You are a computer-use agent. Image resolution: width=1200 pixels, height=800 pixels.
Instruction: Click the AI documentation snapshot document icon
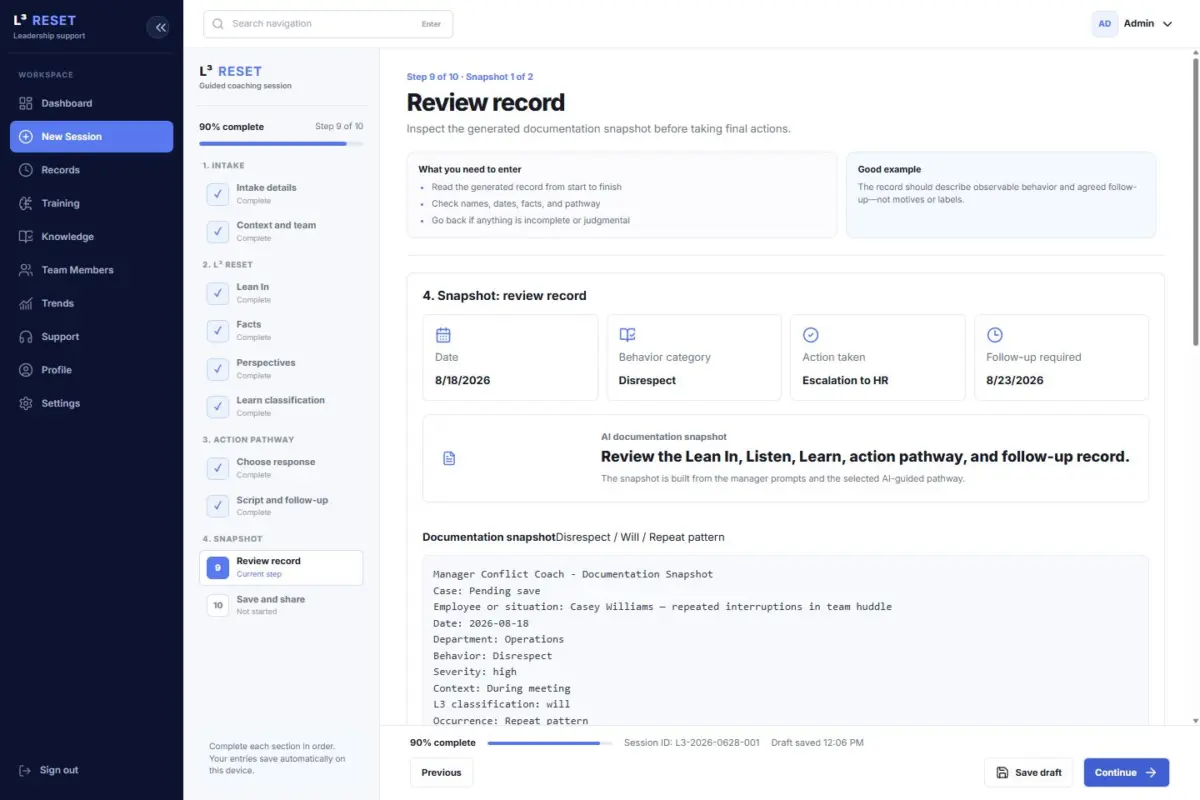(449, 458)
